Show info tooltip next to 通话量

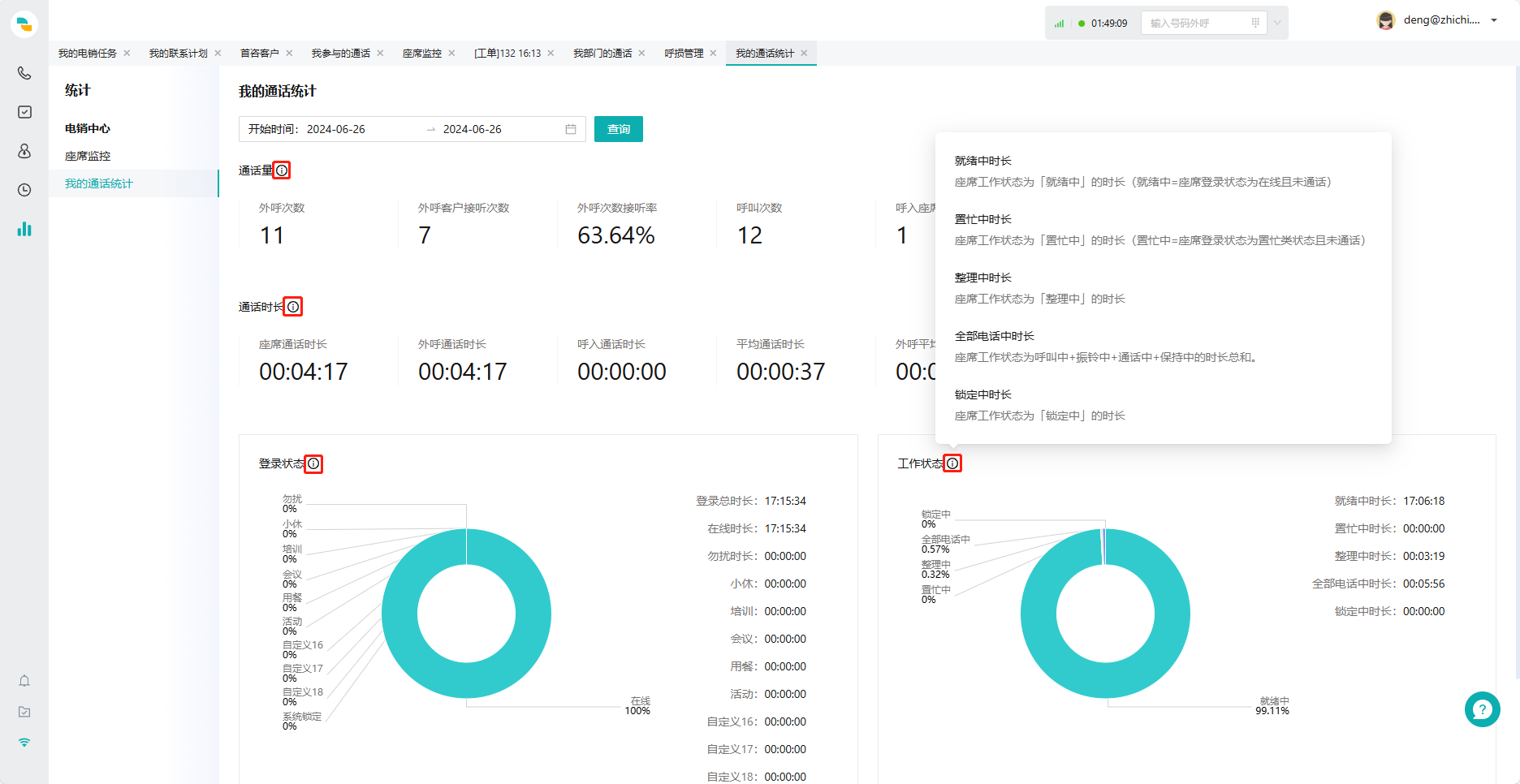pyautogui.click(x=282, y=170)
